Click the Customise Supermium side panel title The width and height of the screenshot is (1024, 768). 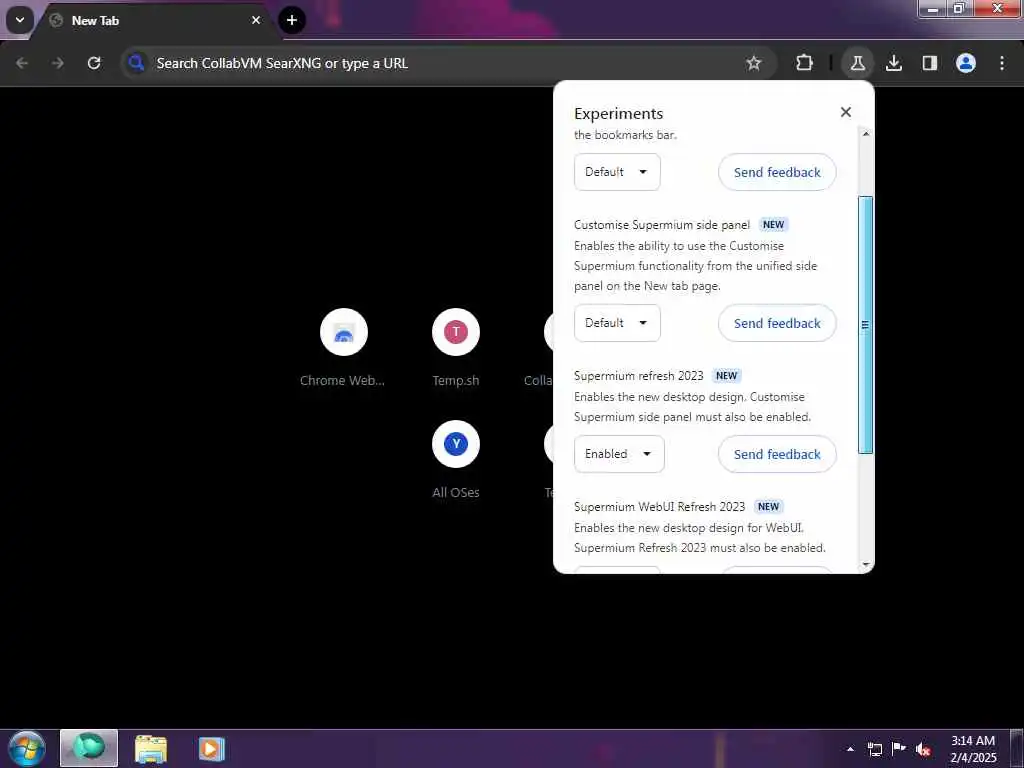(662, 225)
